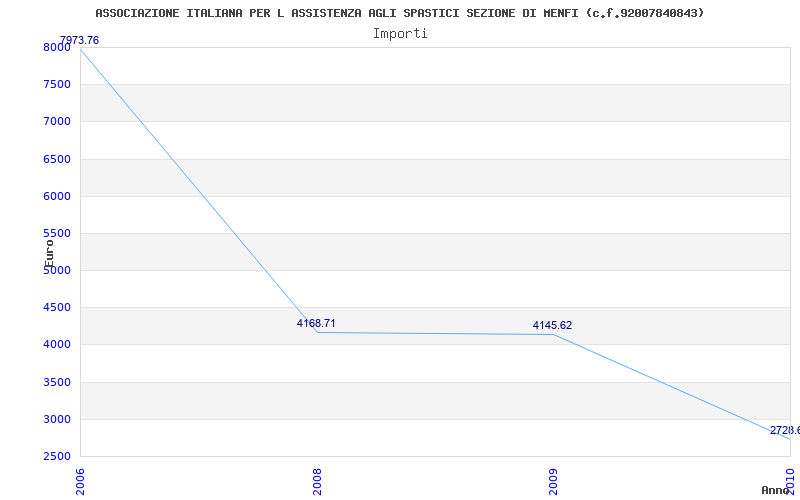Screen dimensions: 800x500
Task: Click y-axis tick label 4500
Action: click(x=56, y=308)
